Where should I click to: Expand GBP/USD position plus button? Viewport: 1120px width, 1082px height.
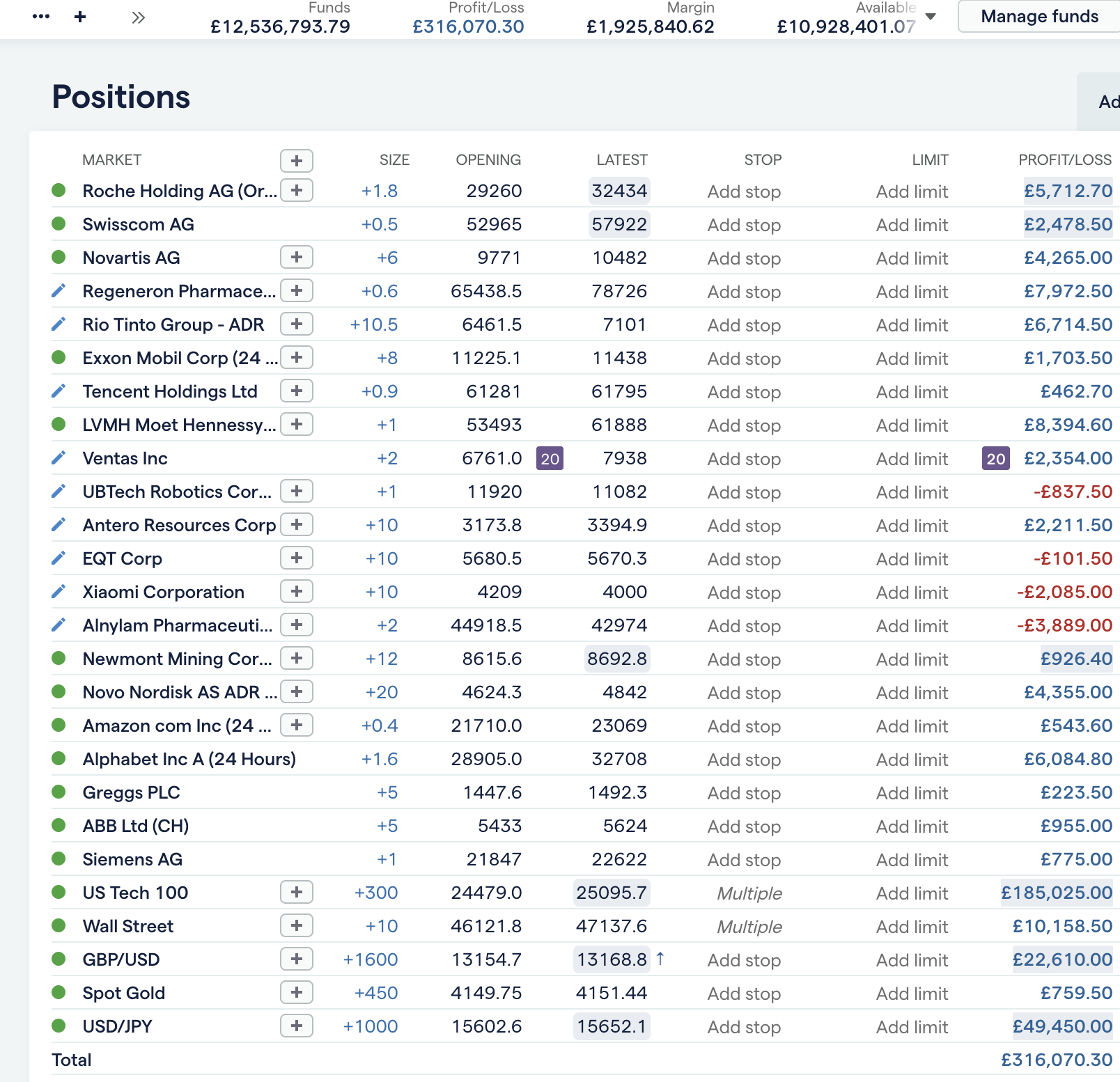point(297,959)
